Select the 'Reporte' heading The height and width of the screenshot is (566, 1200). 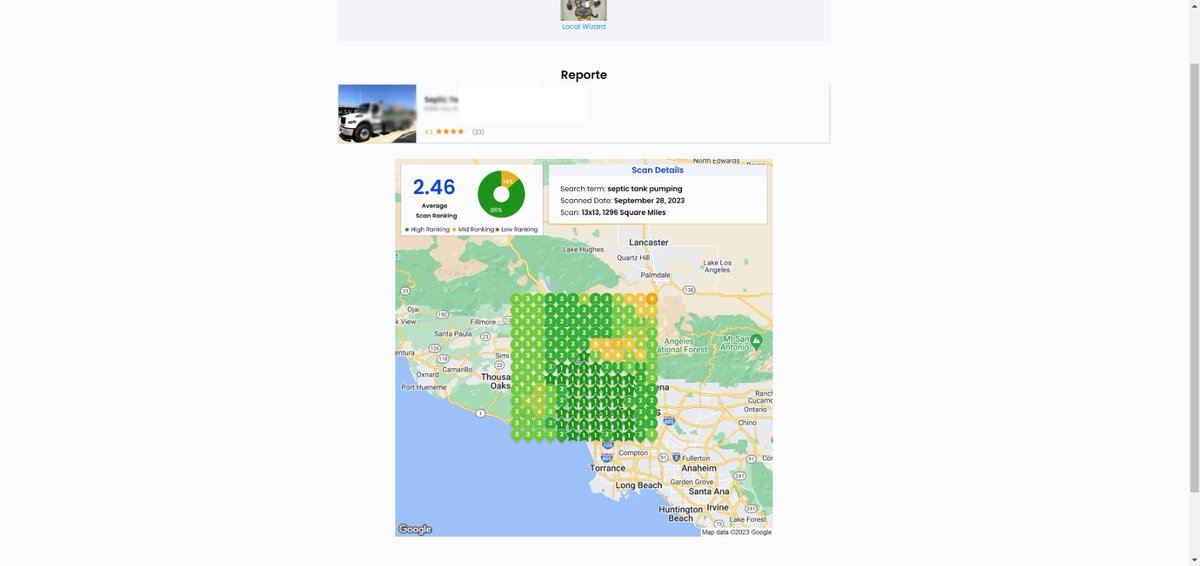584,75
